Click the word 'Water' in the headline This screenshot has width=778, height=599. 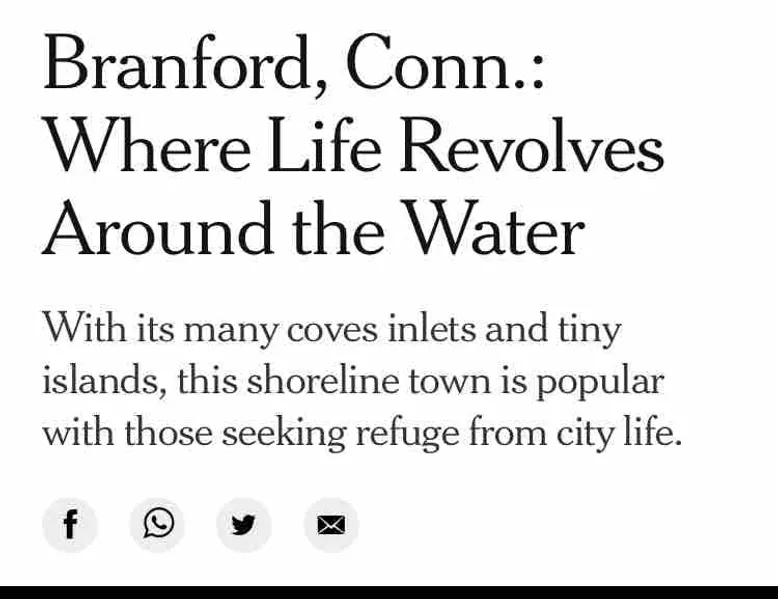tap(496, 230)
